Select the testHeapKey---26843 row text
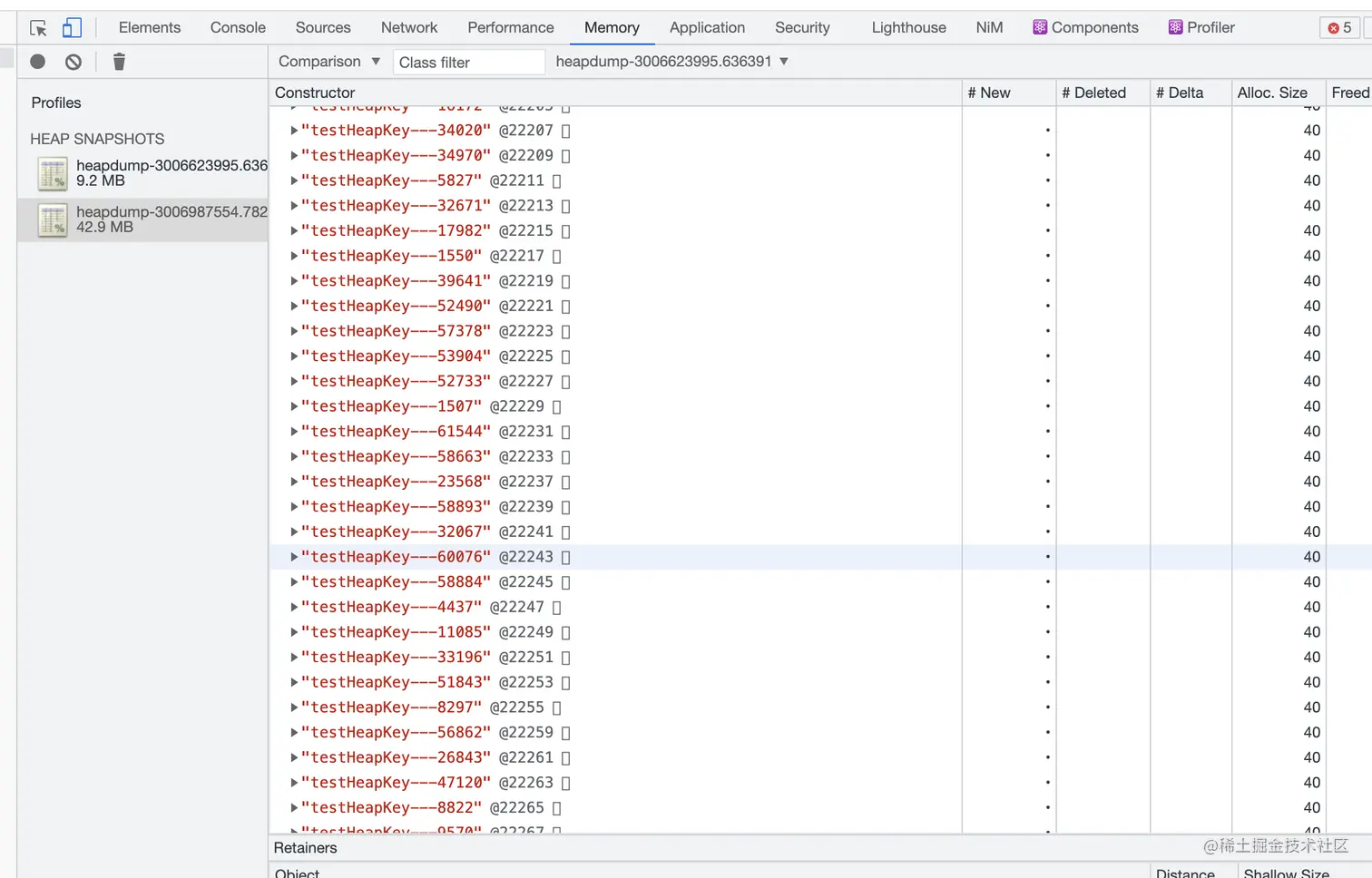The height and width of the screenshot is (878, 1372). (396, 758)
